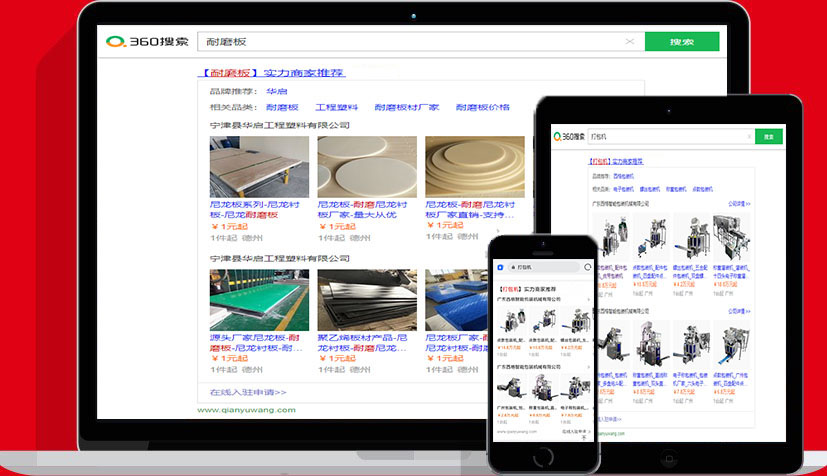The height and width of the screenshot is (476, 827).
Task: Click the tablet's brand recommendation link beside 品牌推荐
Action: 623,176
